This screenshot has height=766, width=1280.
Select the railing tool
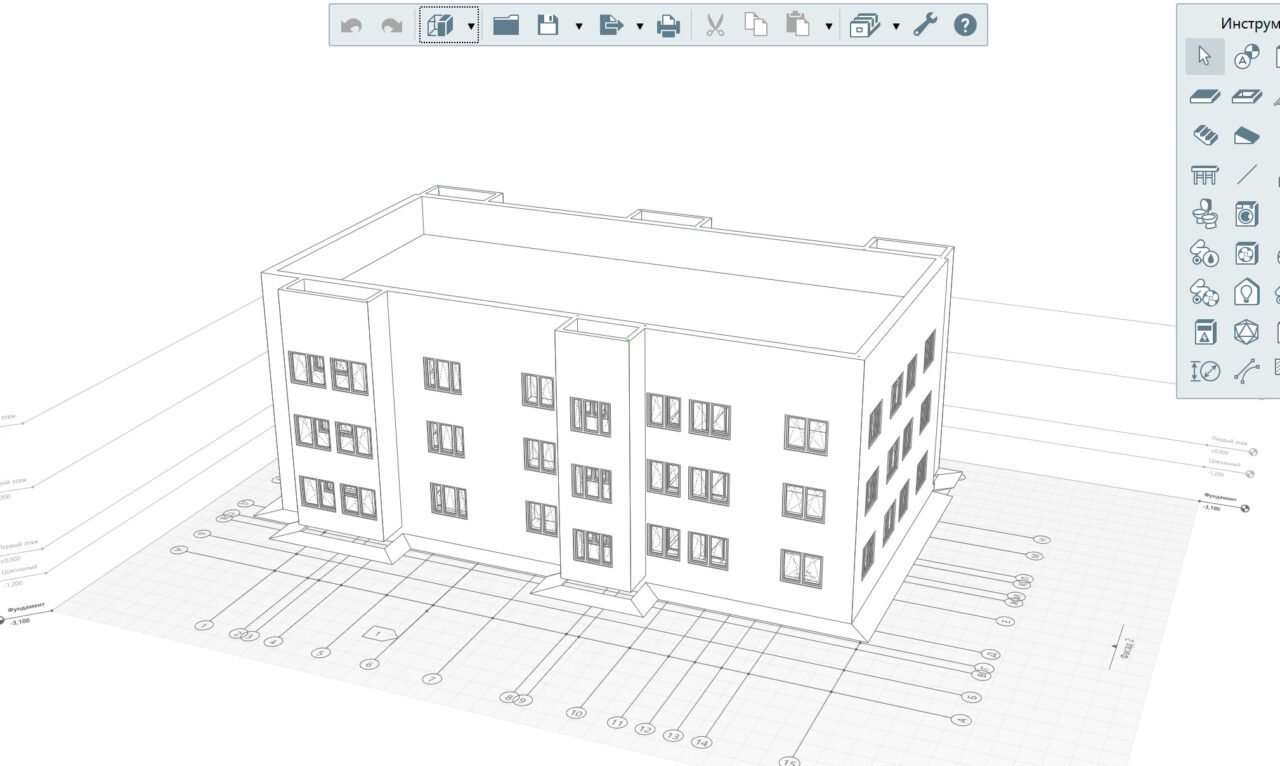pyautogui.click(x=1205, y=175)
